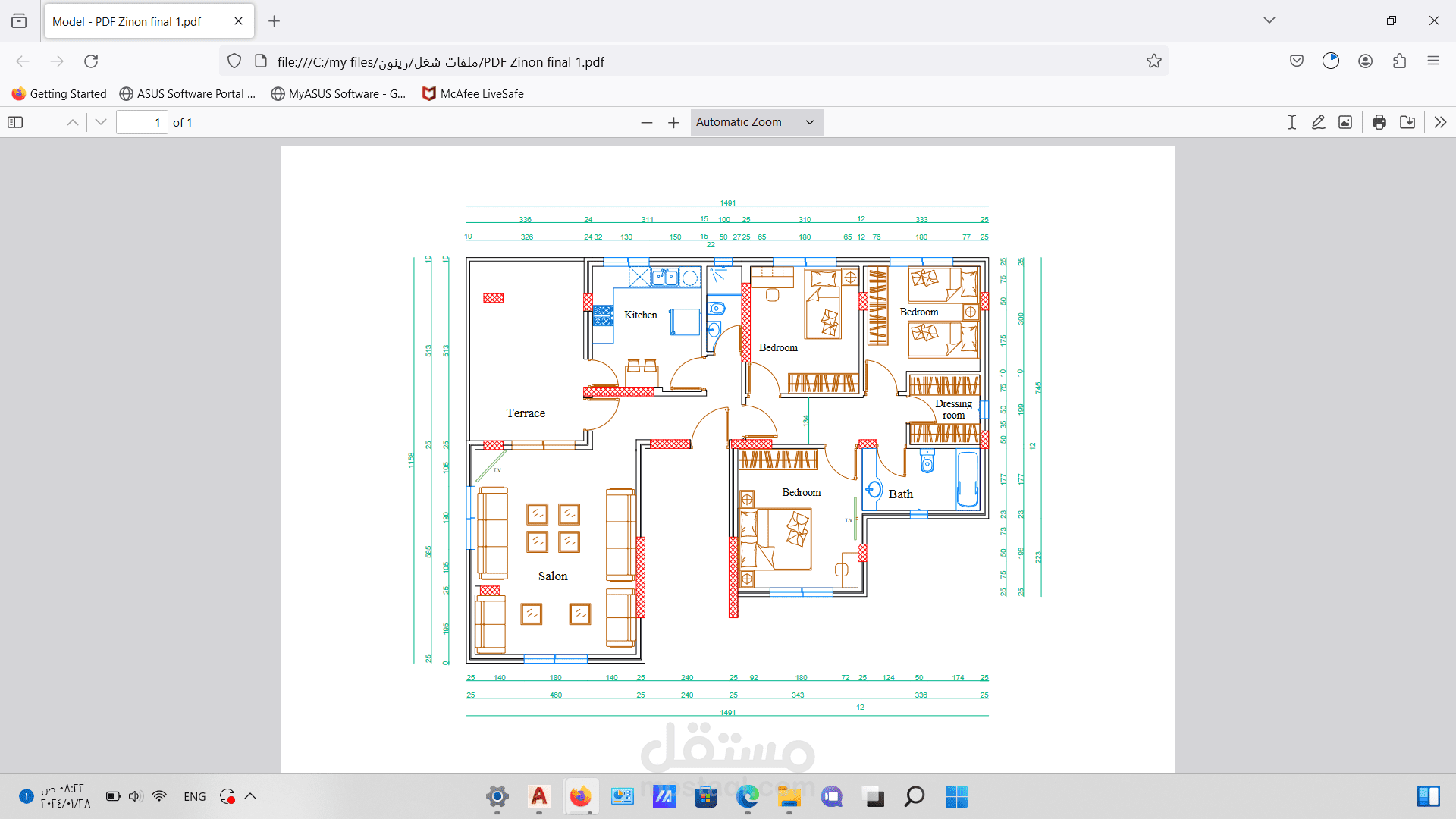Screen dimensions: 1456x819
Task: Open File Explorer from the taskbar
Action: (789, 796)
